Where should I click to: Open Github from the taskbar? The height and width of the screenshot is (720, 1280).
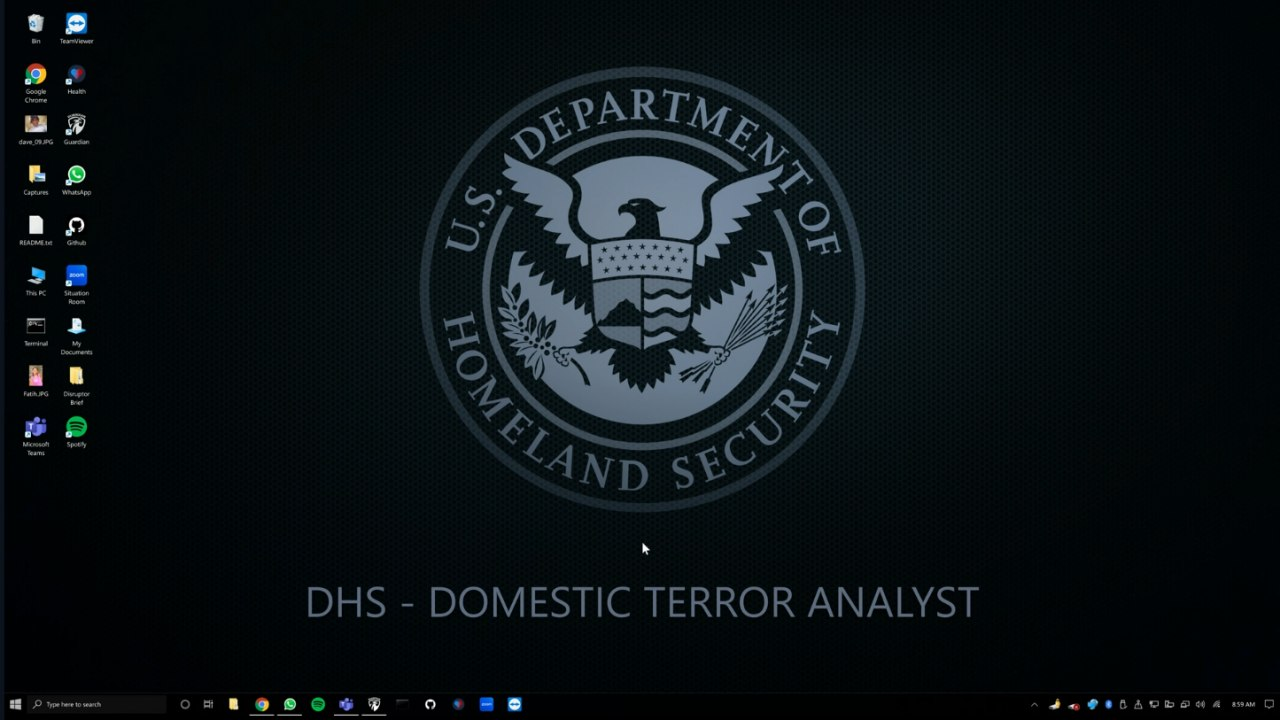(x=430, y=704)
